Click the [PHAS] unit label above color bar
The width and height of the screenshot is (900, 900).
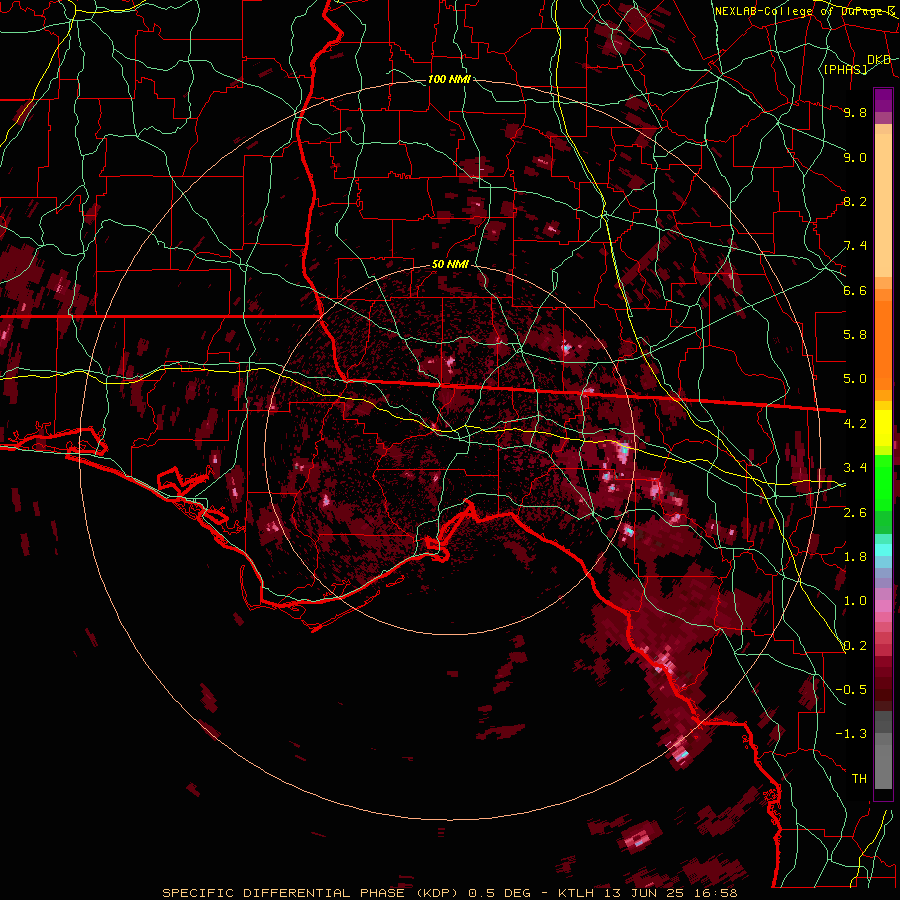[845, 70]
